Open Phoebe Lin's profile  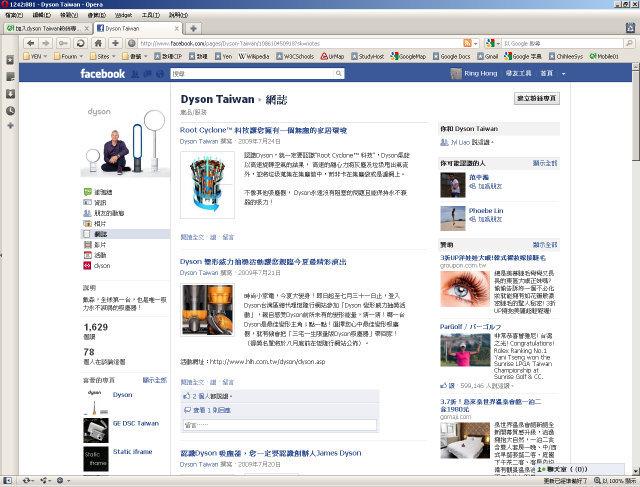point(486,211)
